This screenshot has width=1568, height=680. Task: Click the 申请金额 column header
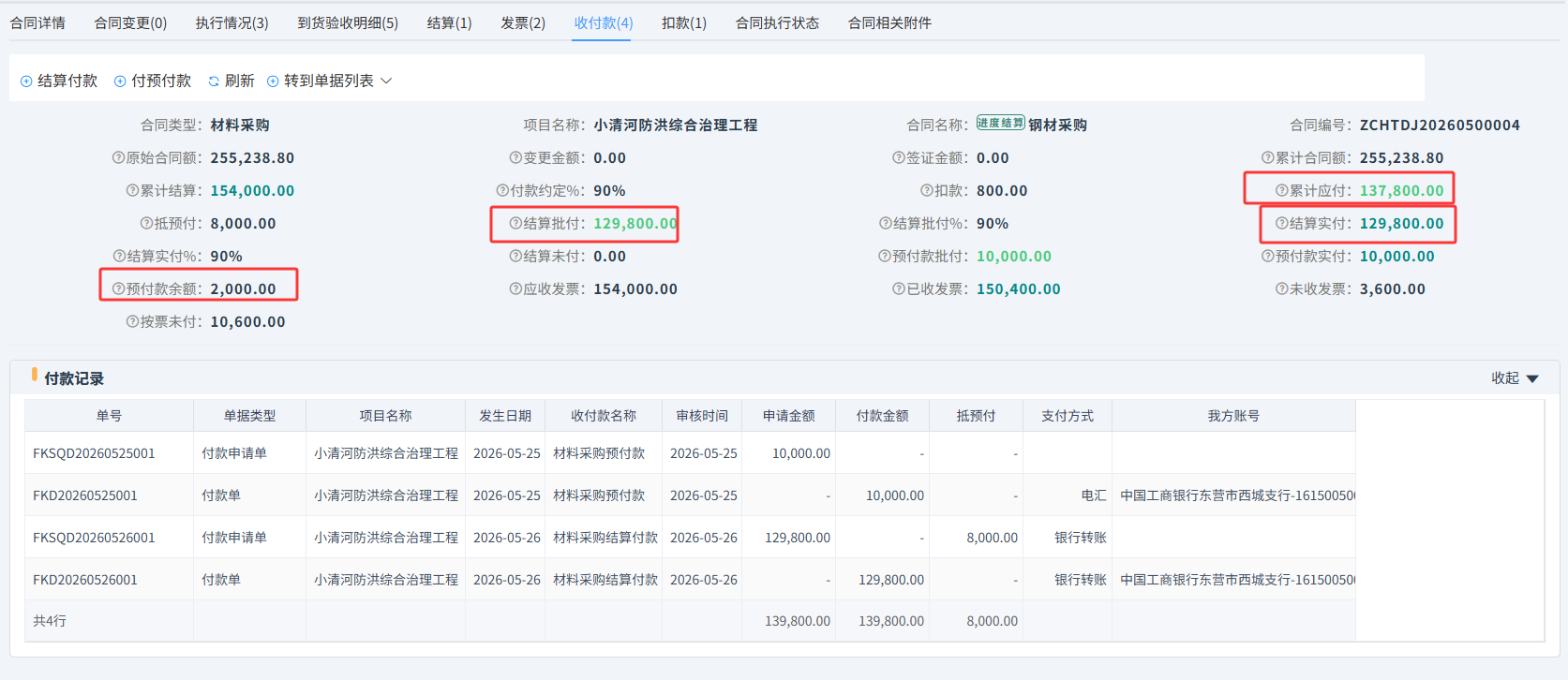[x=788, y=415]
